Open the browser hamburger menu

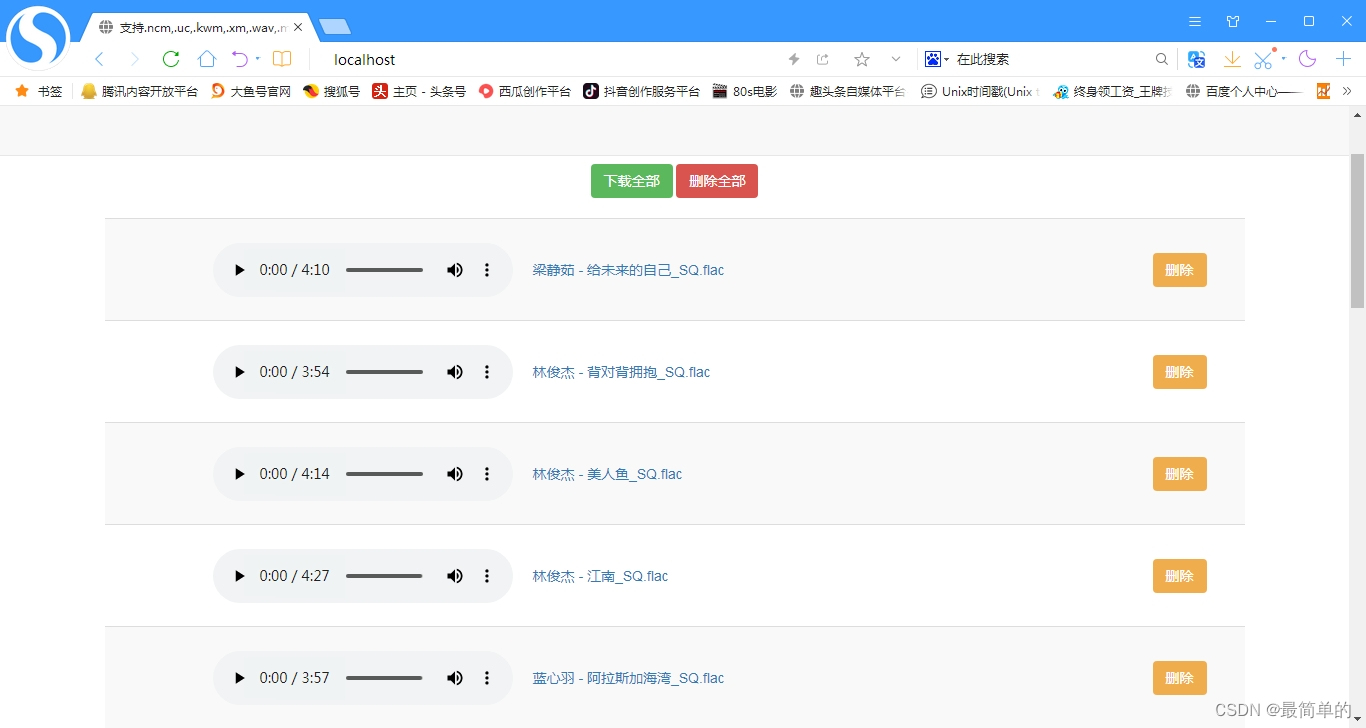[x=1194, y=20]
